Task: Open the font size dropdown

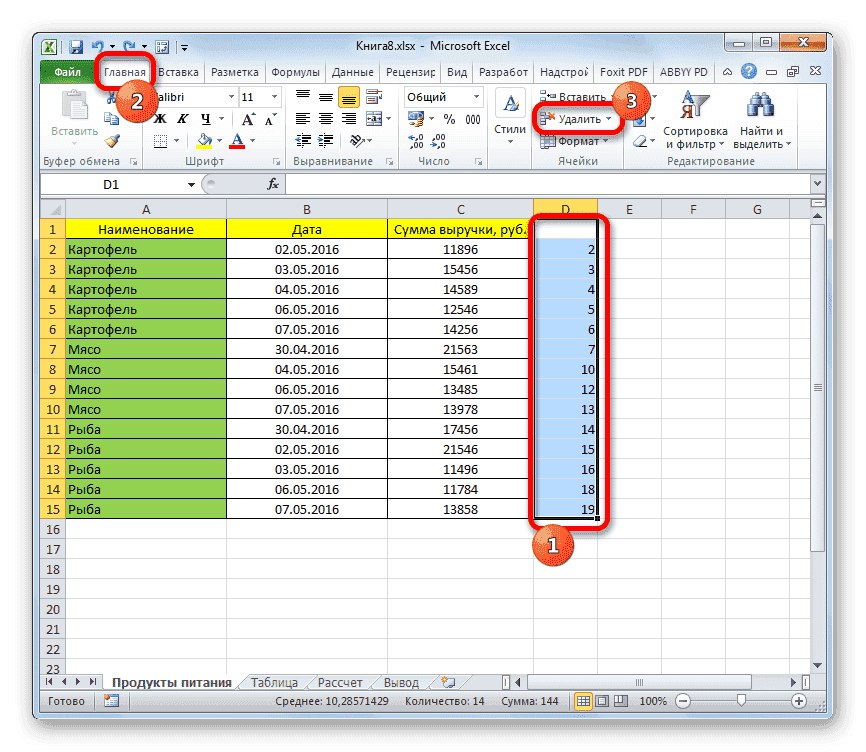Action: [x=274, y=96]
